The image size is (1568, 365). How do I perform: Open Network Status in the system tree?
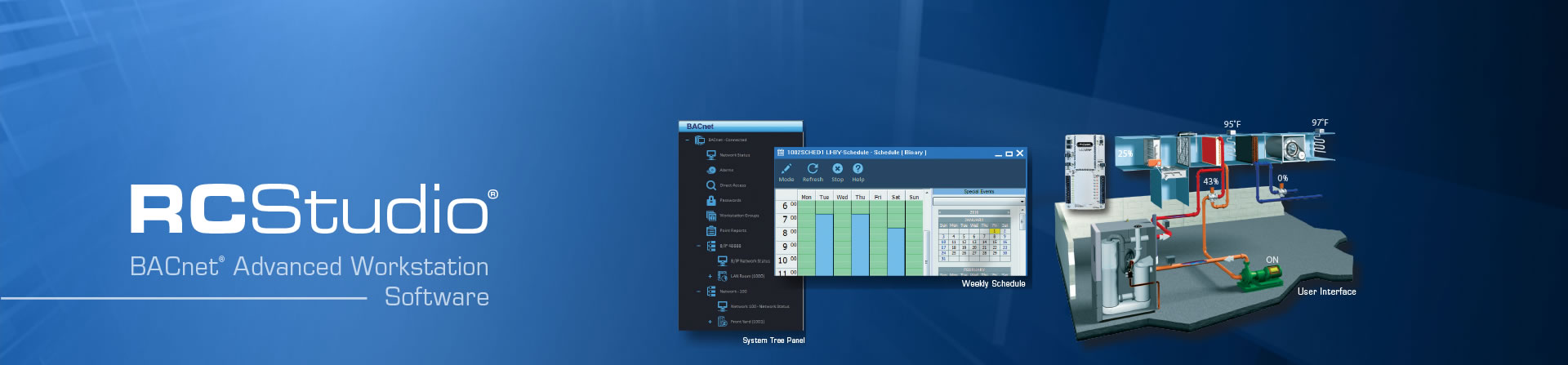point(728,155)
